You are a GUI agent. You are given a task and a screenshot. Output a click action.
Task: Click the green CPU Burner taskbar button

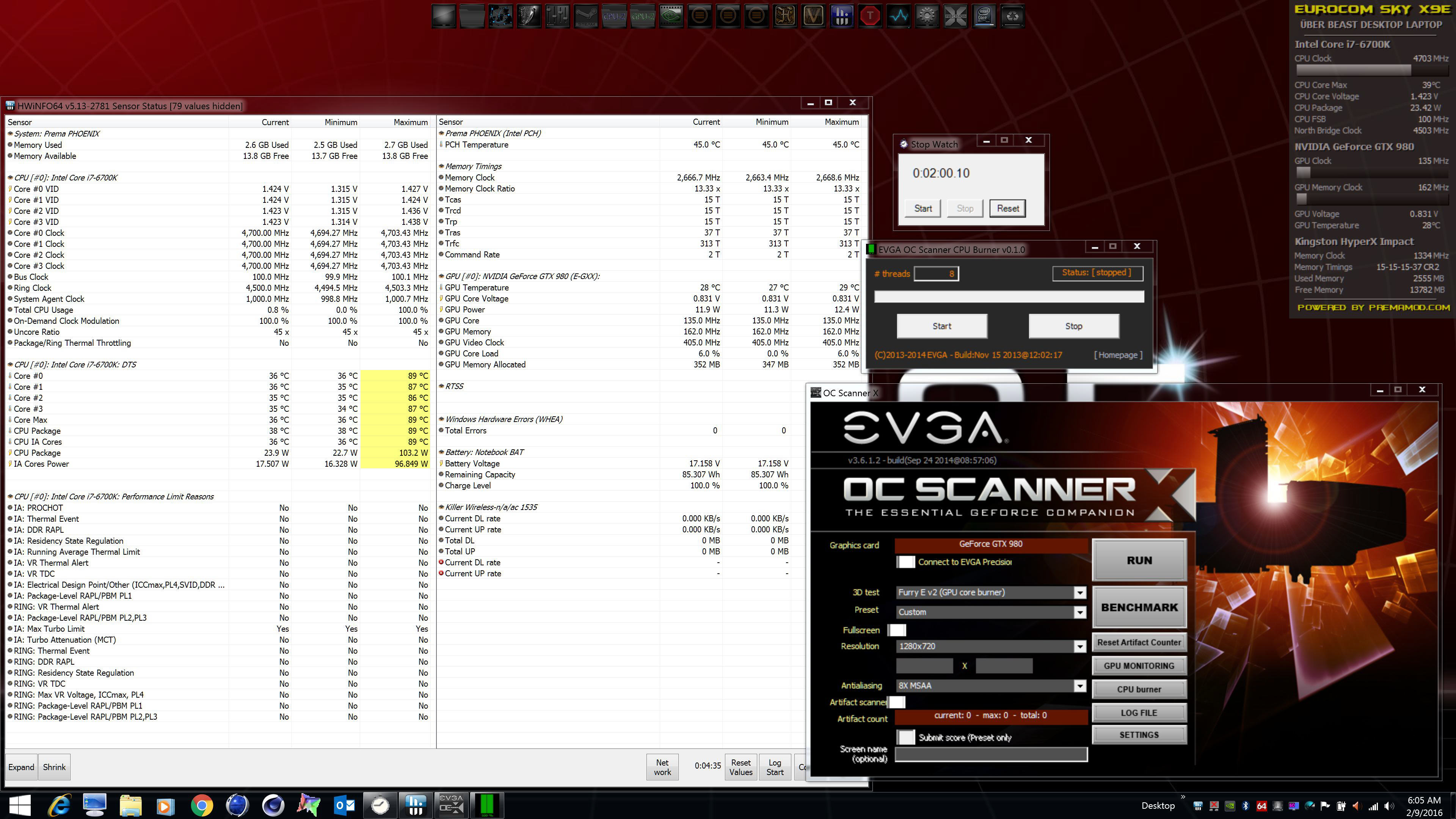(486, 805)
